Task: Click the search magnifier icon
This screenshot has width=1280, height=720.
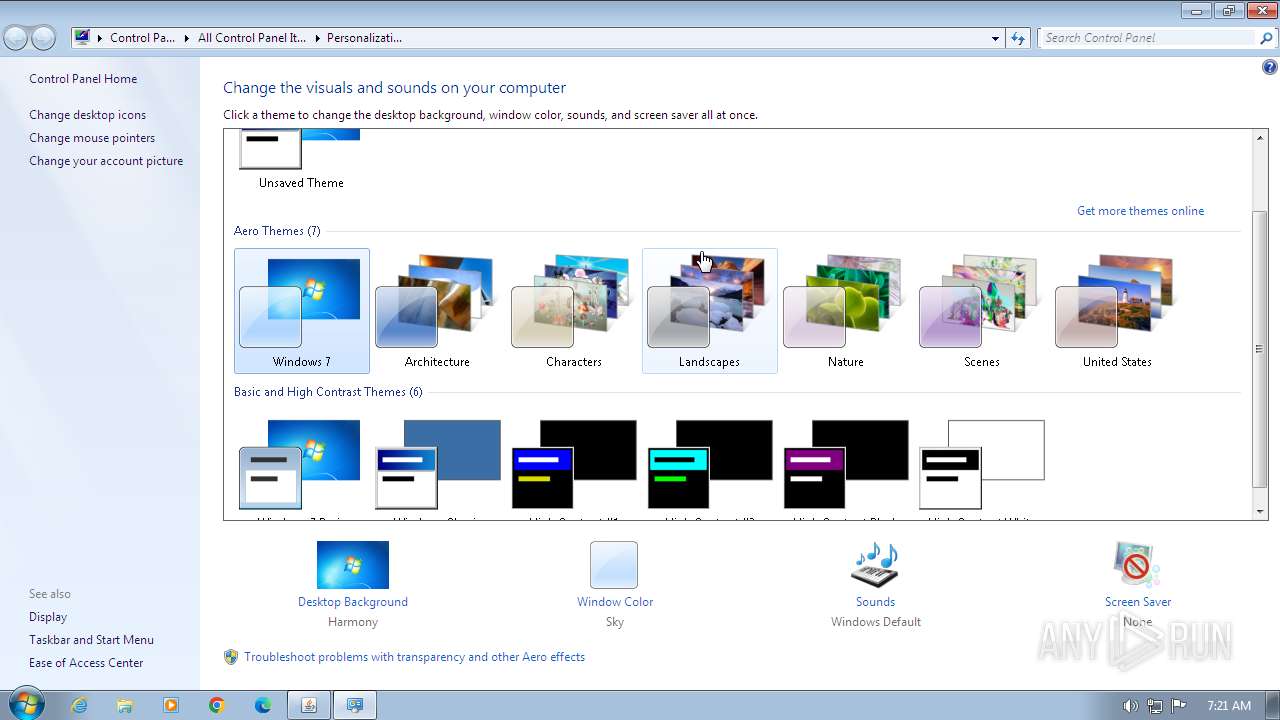Action: (x=1267, y=38)
